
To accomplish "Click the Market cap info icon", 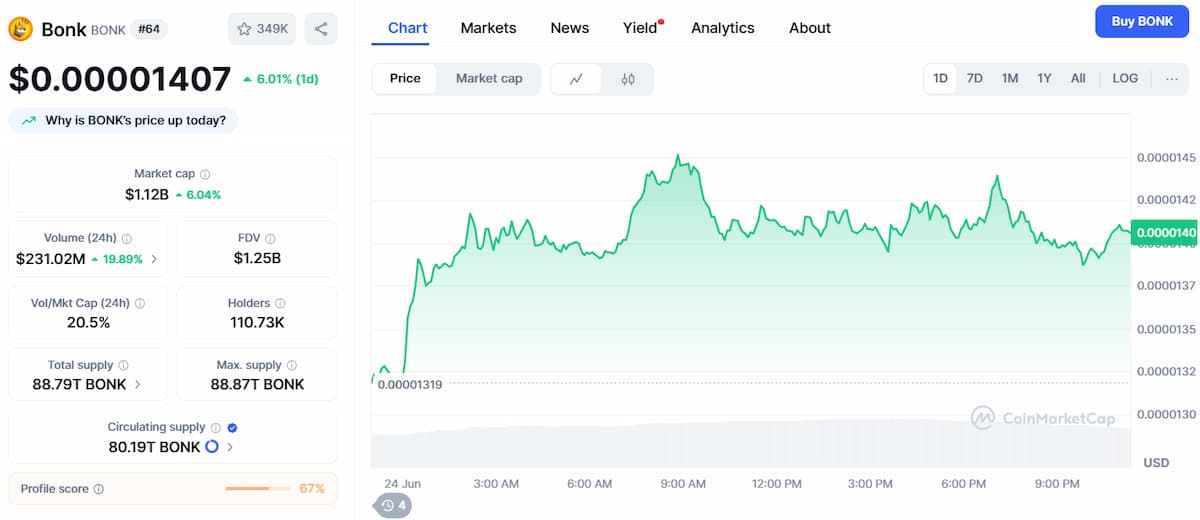I will click(205, 174).
